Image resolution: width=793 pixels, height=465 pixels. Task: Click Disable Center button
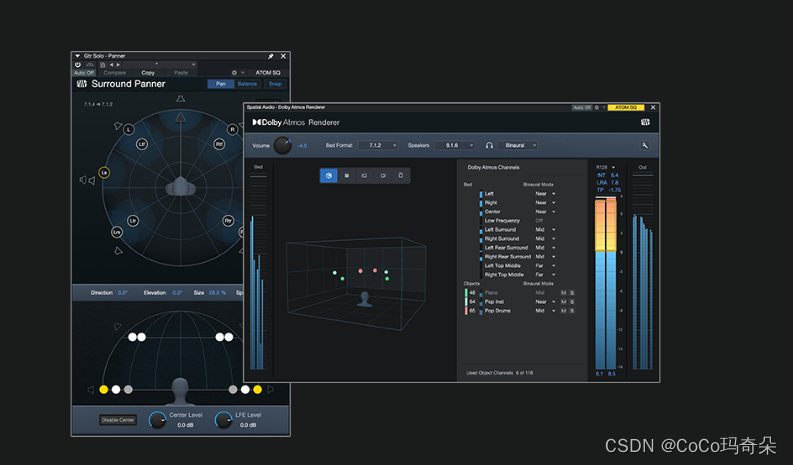tap(118, 420)
